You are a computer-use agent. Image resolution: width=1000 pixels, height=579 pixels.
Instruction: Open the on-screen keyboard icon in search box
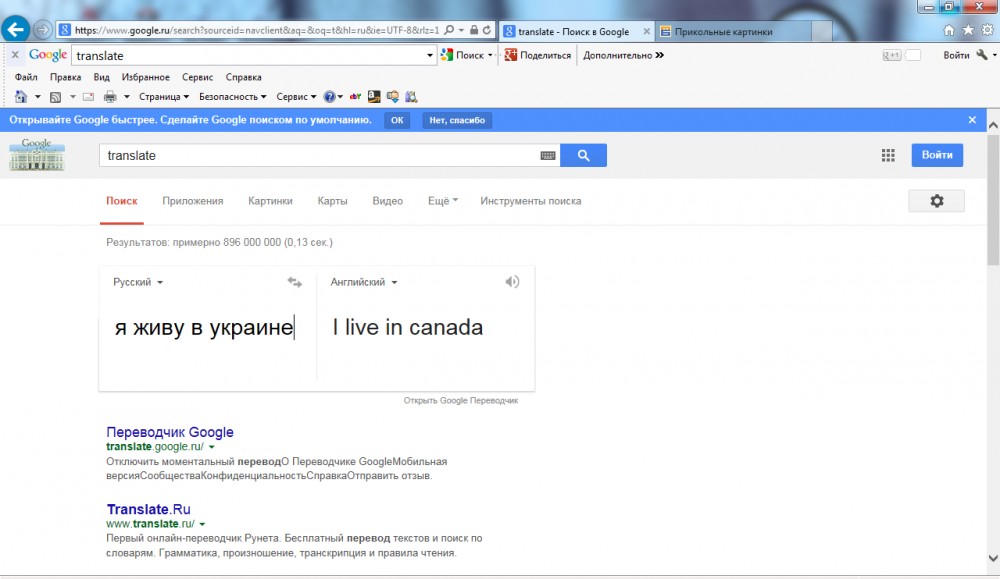coord(547,156)
